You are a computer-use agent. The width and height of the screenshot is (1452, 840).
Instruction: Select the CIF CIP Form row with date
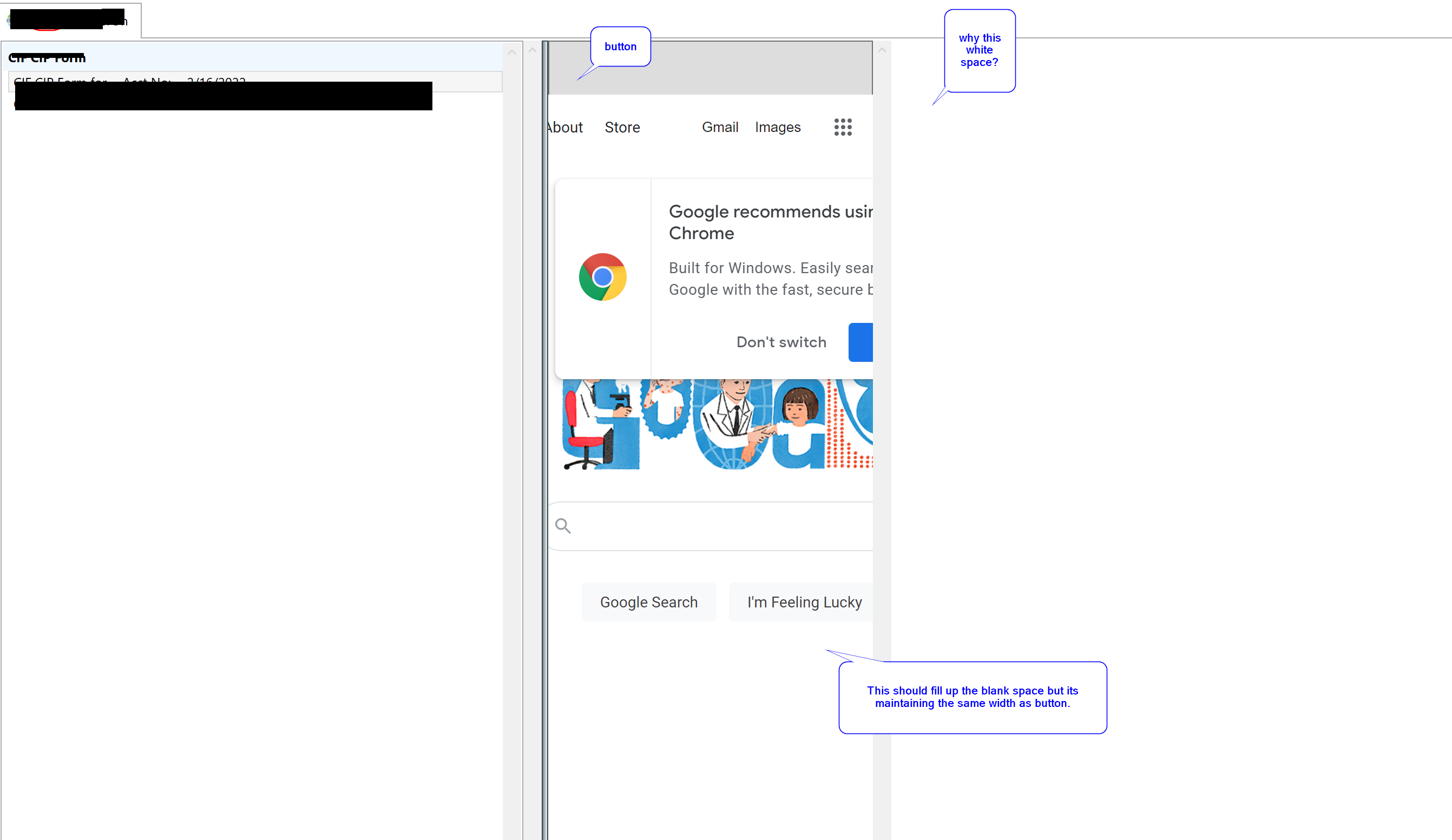click(255, 81)
